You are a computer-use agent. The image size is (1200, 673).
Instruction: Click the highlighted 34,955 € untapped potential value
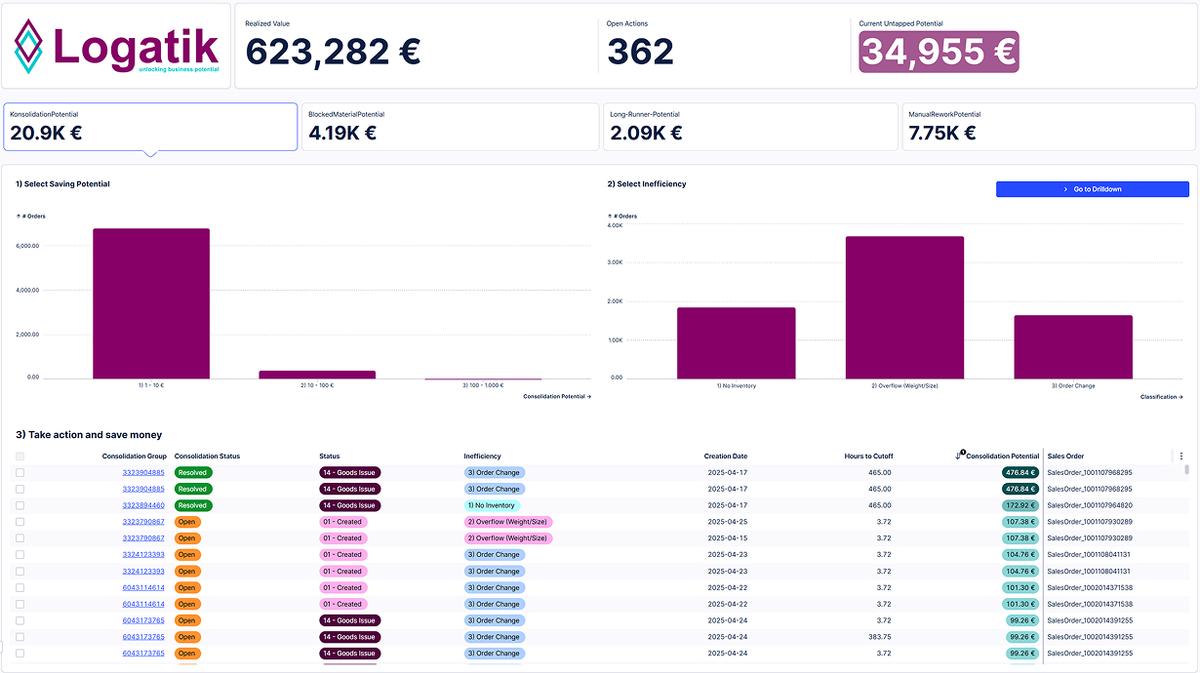(x=938, y=51)
